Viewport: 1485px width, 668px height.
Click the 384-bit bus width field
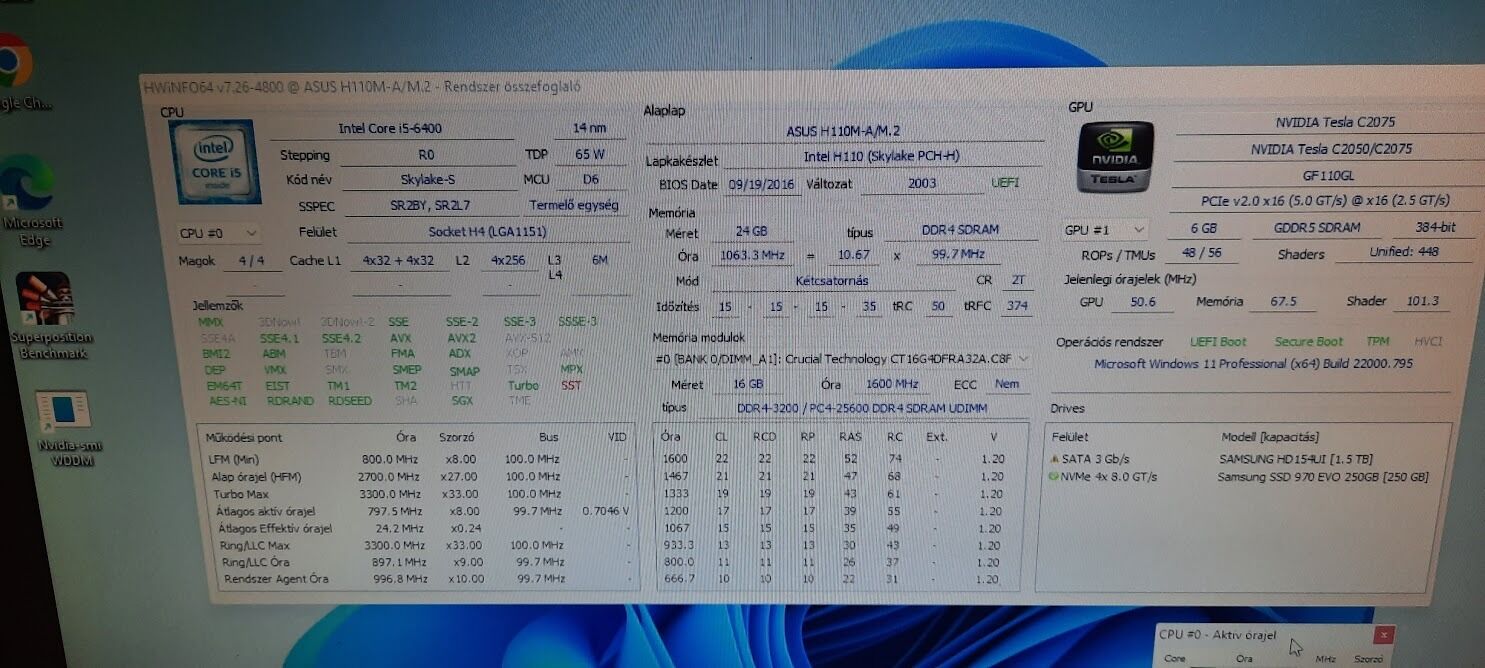coord(1433,227)
